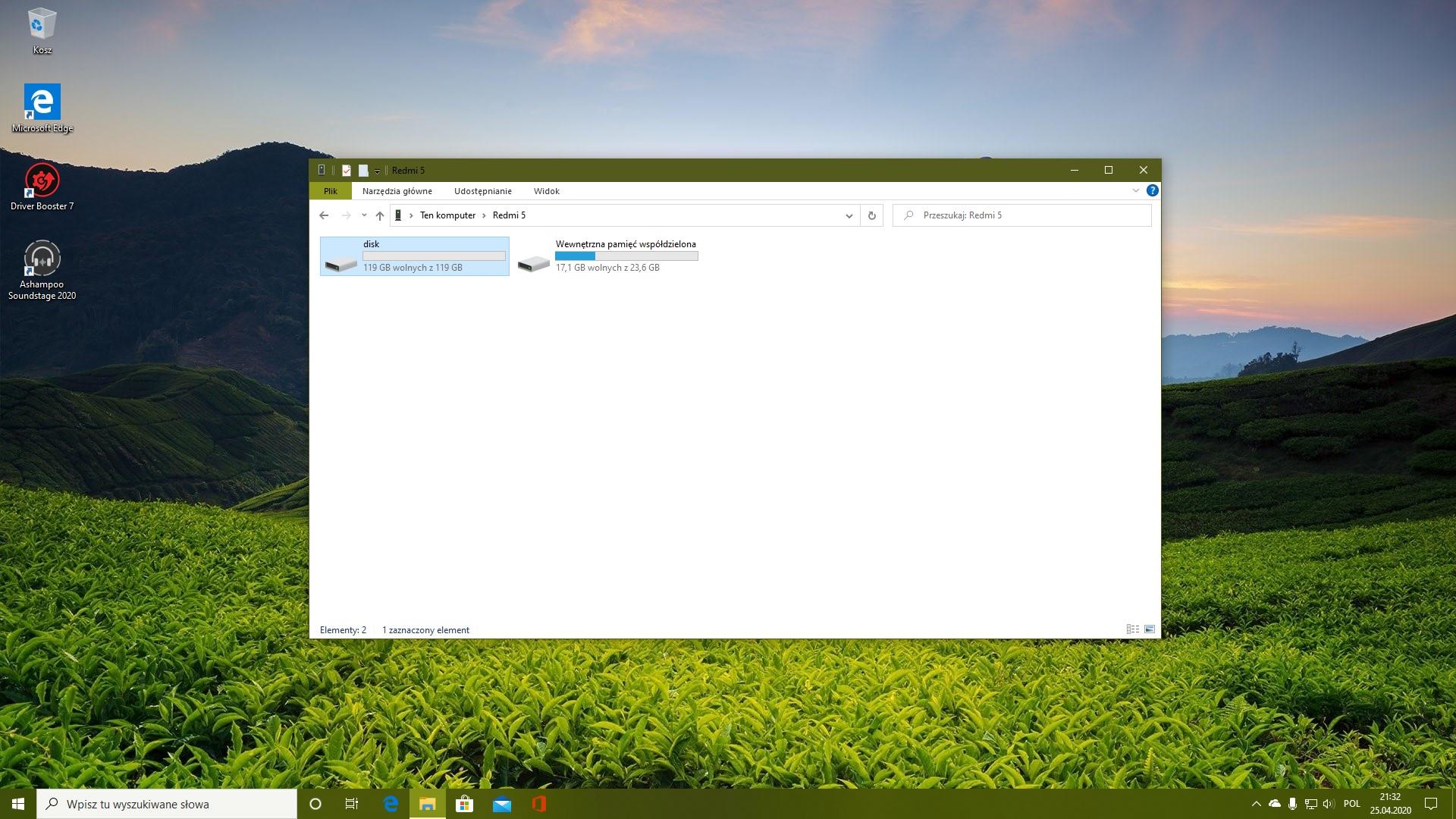Switch to details view layout icon
Image resolution: width=1456 pixels, height=819 pixels.
click(1132, 629)
